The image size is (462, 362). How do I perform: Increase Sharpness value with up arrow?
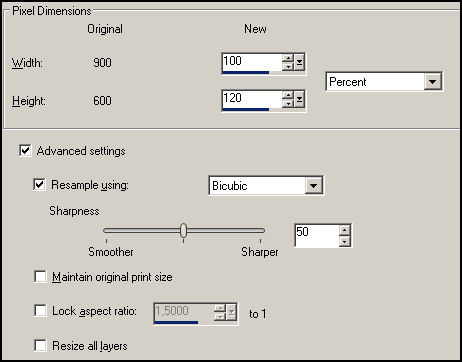(344, 230)
